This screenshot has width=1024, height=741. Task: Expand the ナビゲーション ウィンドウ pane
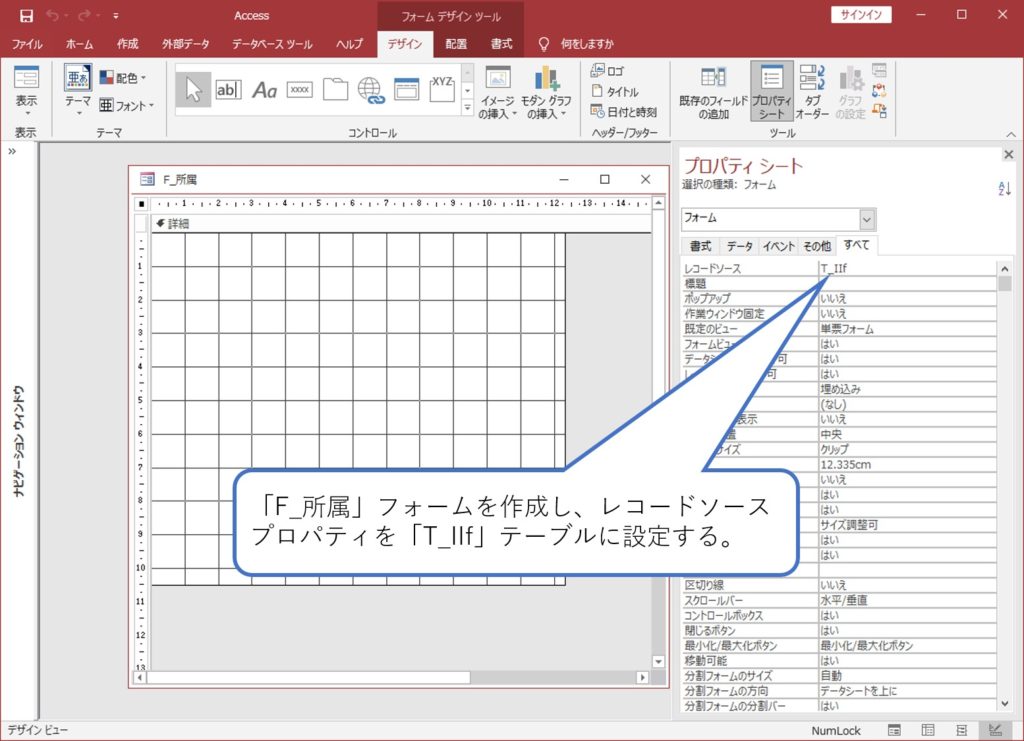(12, 153)
